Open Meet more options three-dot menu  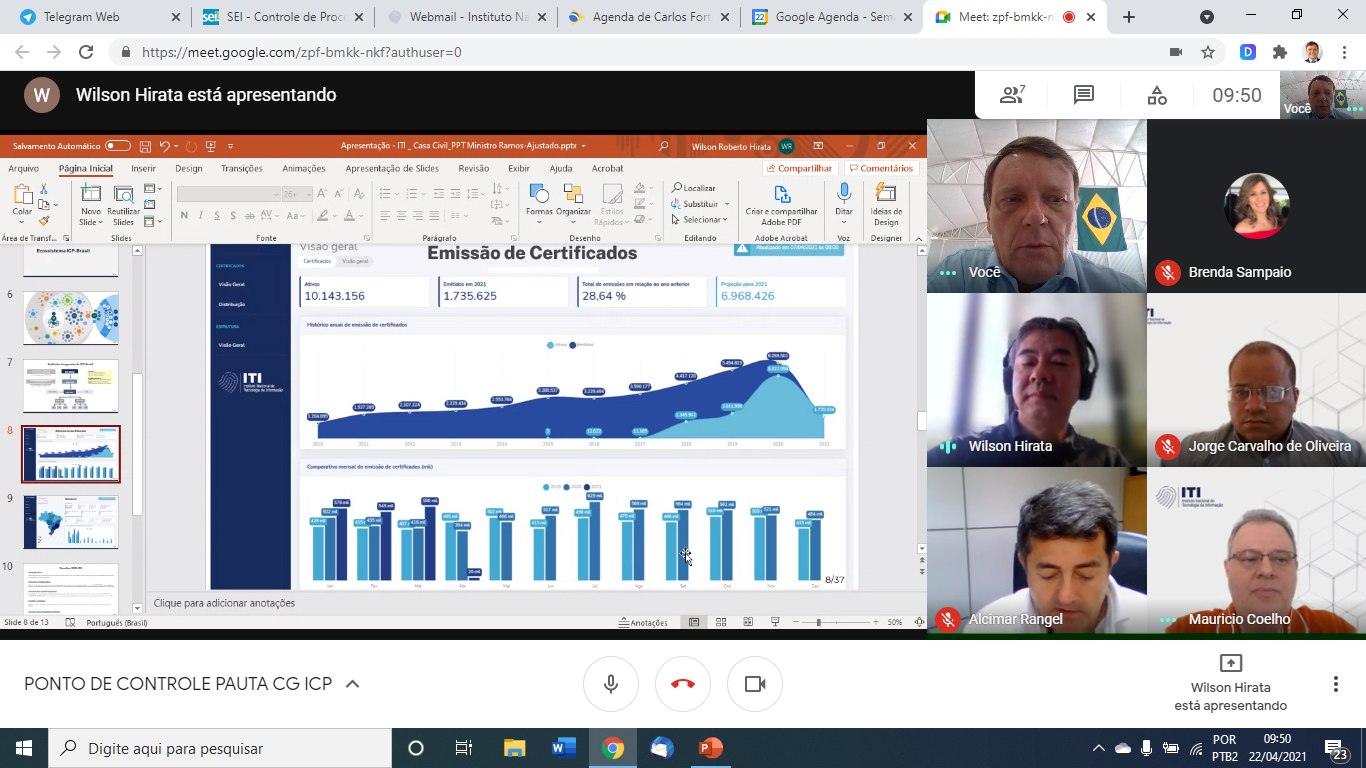point(1335,684)
